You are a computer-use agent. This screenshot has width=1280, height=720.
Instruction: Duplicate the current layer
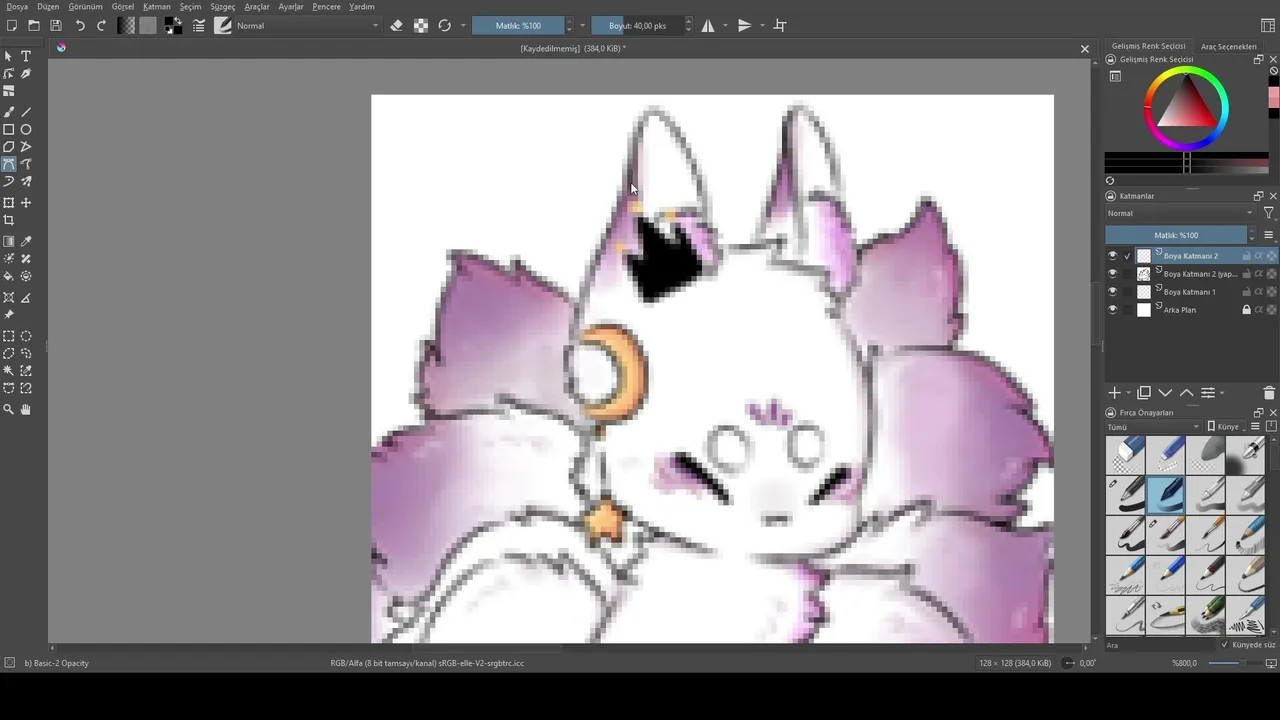(x=1144, y=393)
